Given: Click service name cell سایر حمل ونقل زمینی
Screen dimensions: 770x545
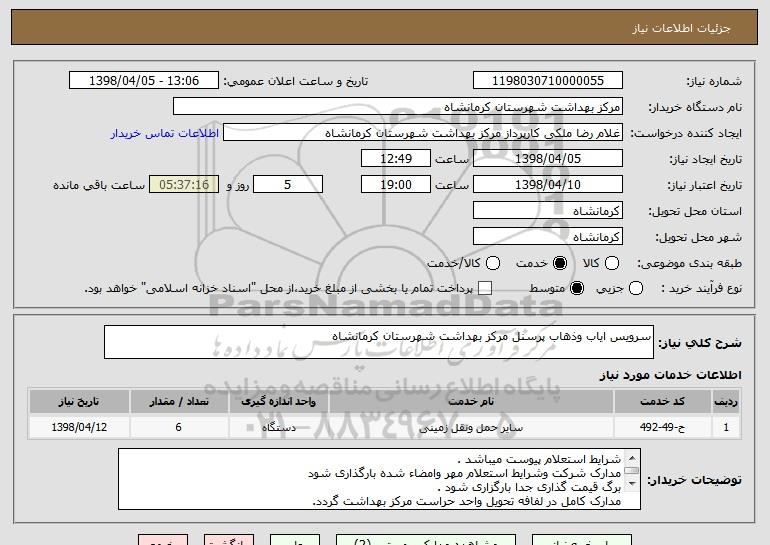Looking at the screenshot, I should click(x=471, y=428).
